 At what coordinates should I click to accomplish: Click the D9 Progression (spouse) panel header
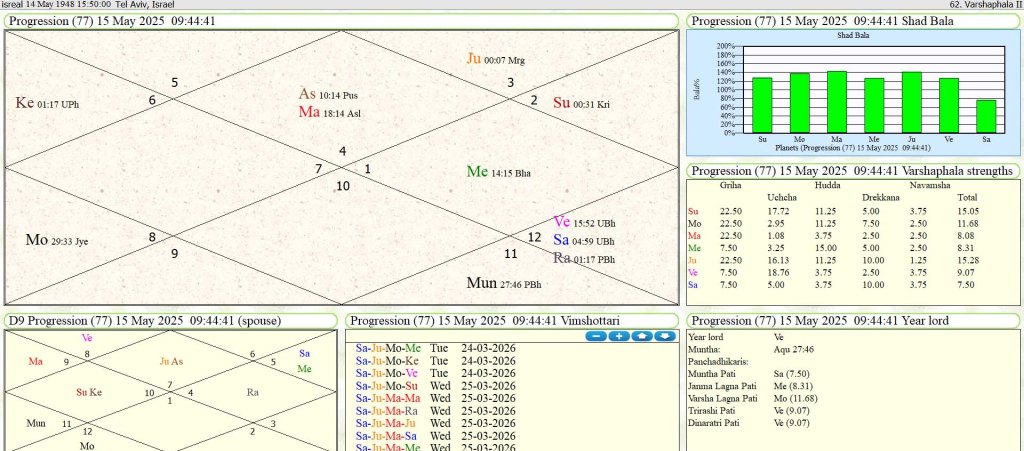145,320
